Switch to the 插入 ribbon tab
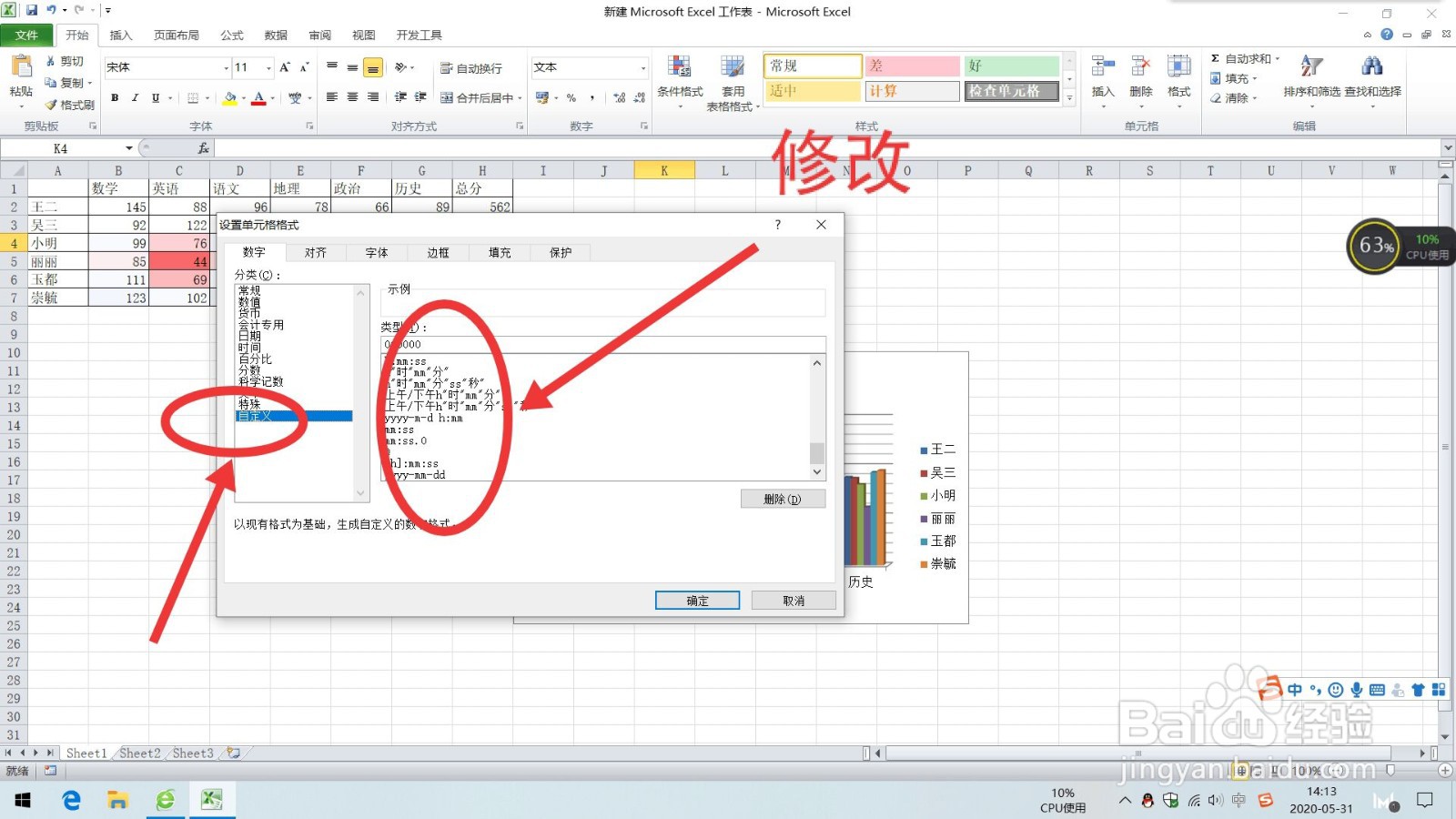Image resolution: width=1456 pixels, height=819 pixels. pos(122,35)
